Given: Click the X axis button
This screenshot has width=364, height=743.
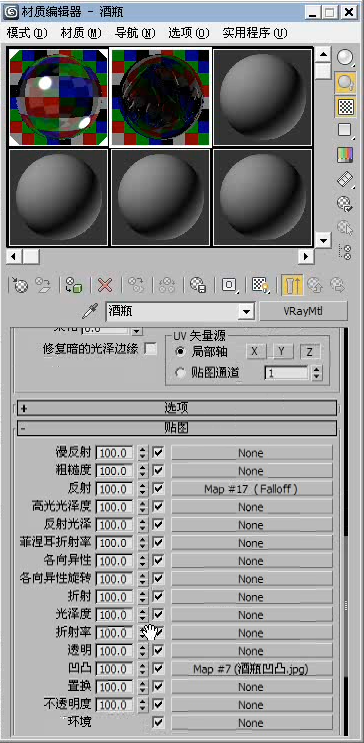Looking at the screenshot, I should tap(256, 352).
